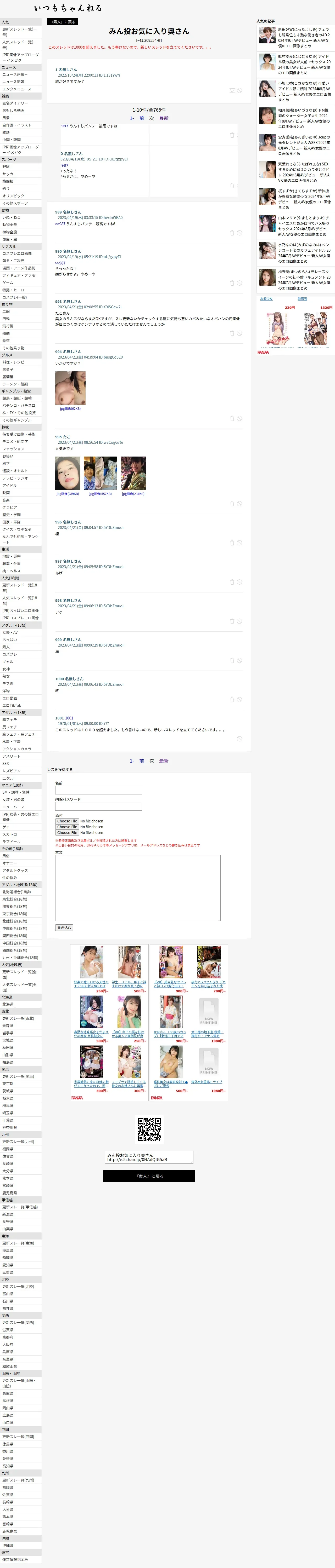Click the ban circle icon on post 998
The width and height of the screenshot is (335, 1568).
click(x=239, y=621)
